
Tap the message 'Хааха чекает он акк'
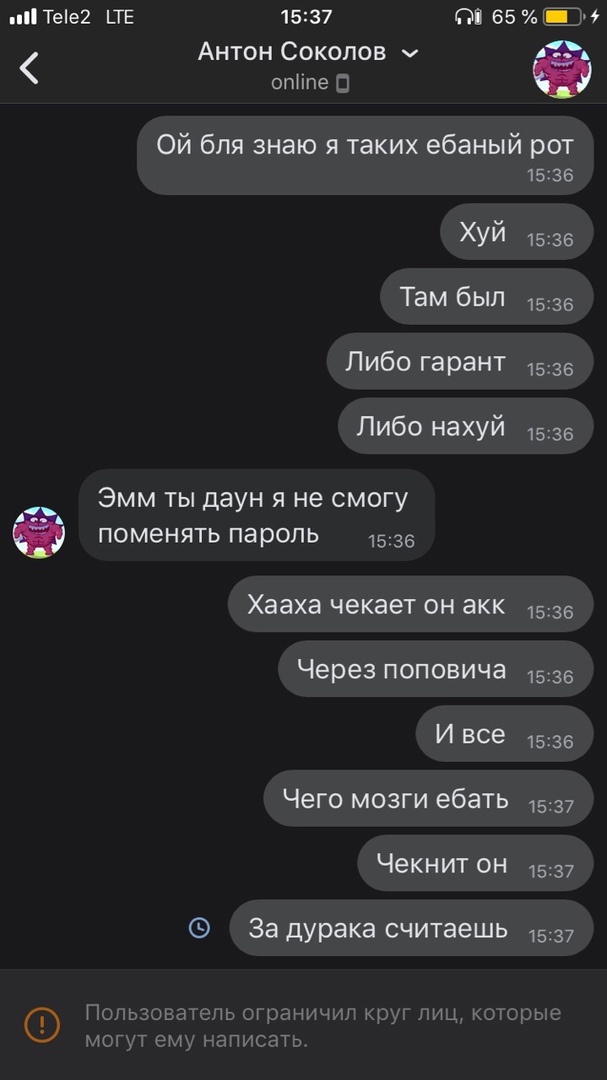click(411, 604)
